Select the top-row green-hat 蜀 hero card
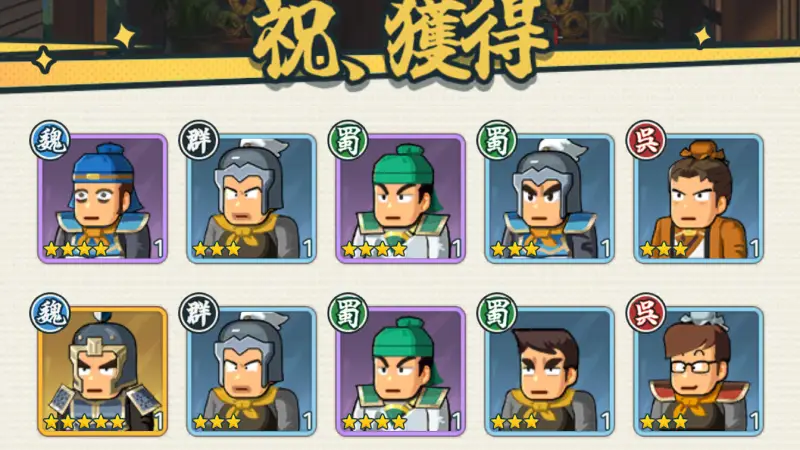The image size is (800, 450). point(401,198)
